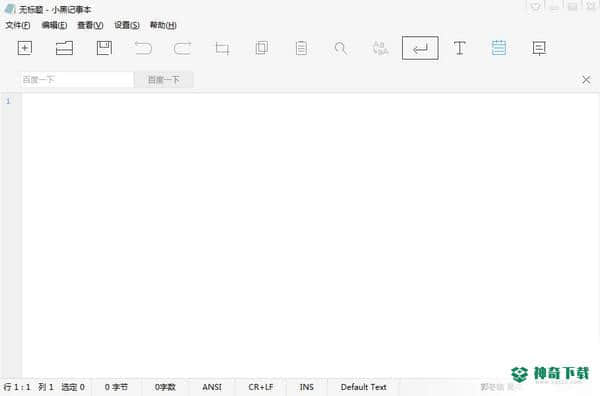Click line number 1 in the gutter
This screenshot has height=396, width=600.
[x=8, y=101]
